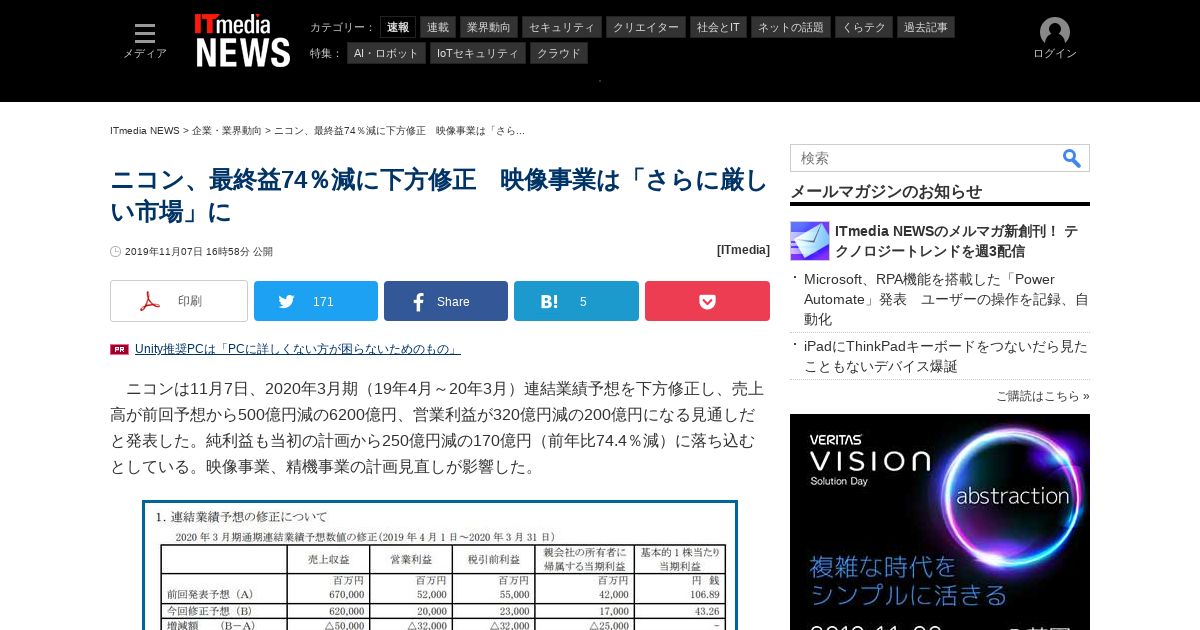This screenshot has height=630, width=1200.
Task: Share article on Facebook button
Action: pyautogui.click(x=446, y=301)
